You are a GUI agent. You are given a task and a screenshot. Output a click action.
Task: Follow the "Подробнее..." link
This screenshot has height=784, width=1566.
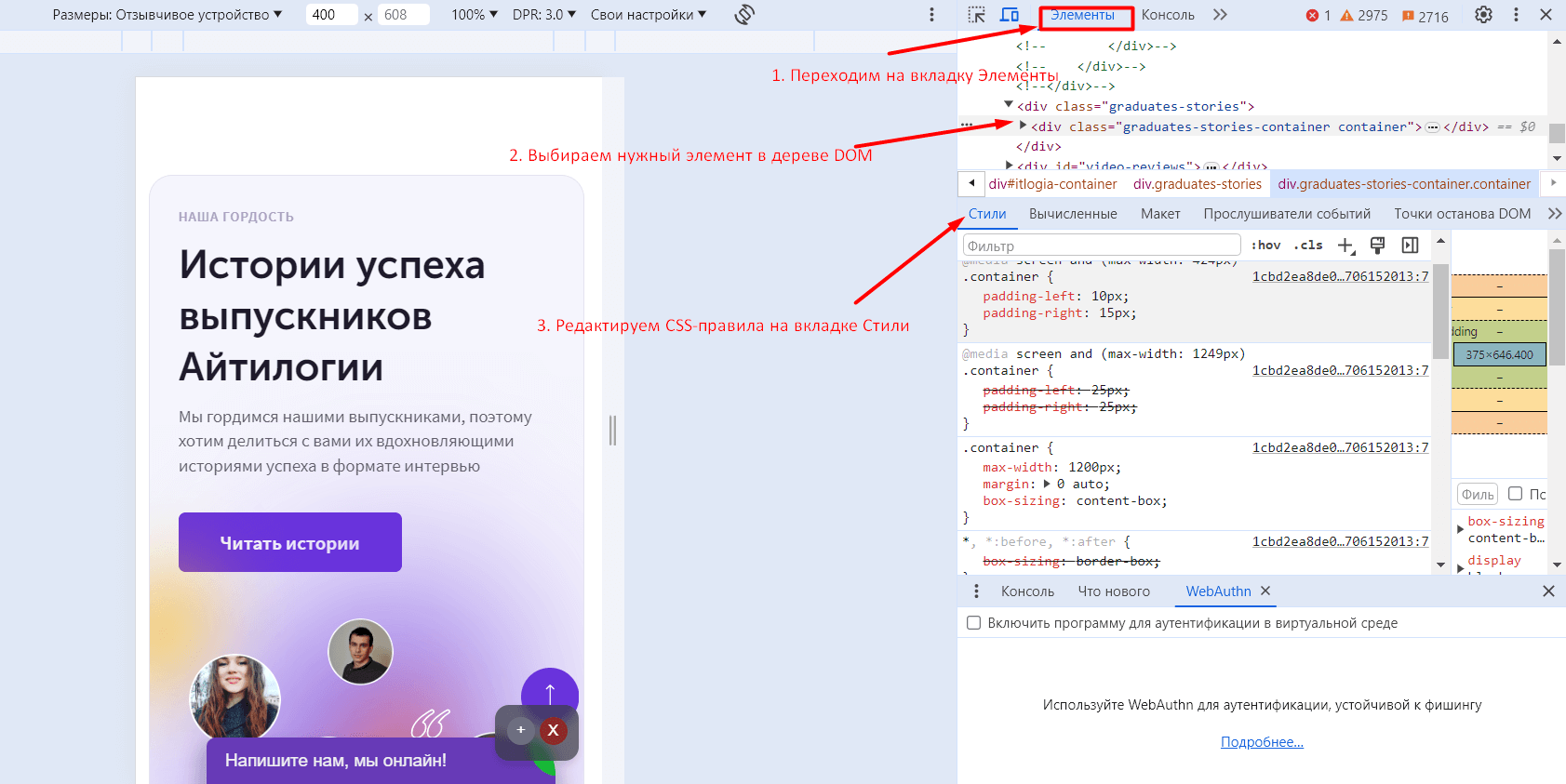click(x=1262, y=742)
